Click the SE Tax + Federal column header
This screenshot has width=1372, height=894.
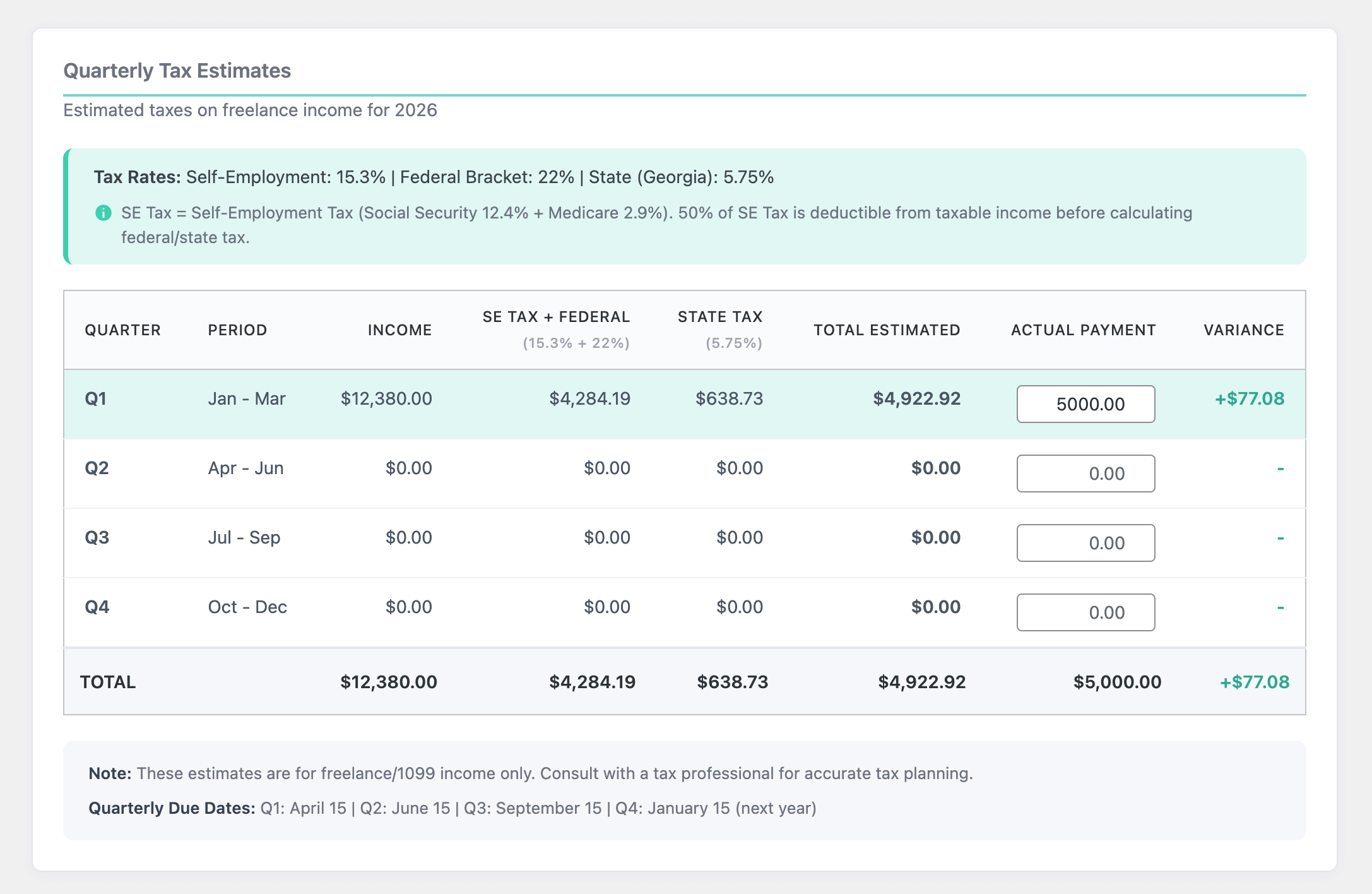pos(556,317)
